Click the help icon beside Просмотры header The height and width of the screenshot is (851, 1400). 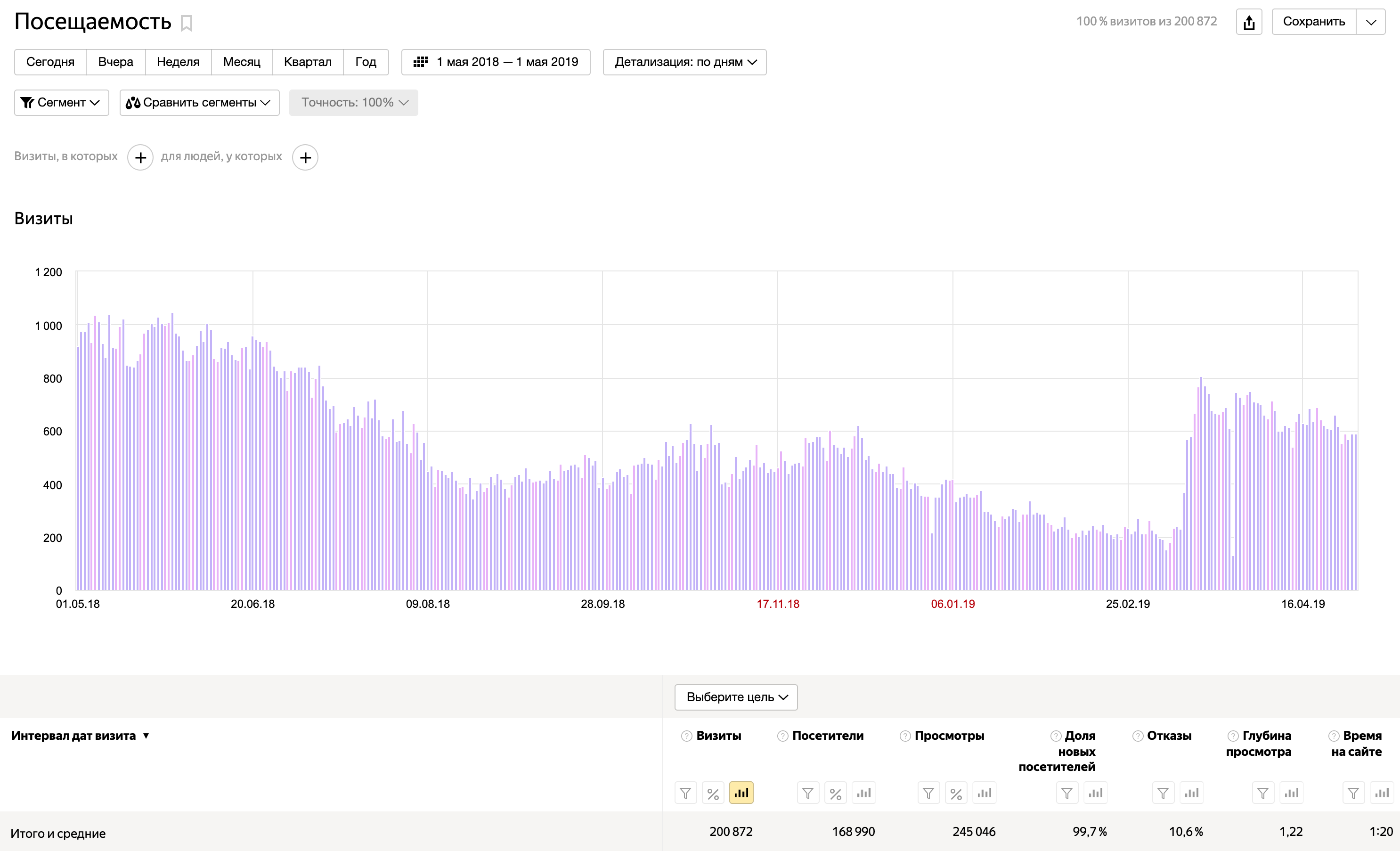pyautogui.click(x=904, y=736)
